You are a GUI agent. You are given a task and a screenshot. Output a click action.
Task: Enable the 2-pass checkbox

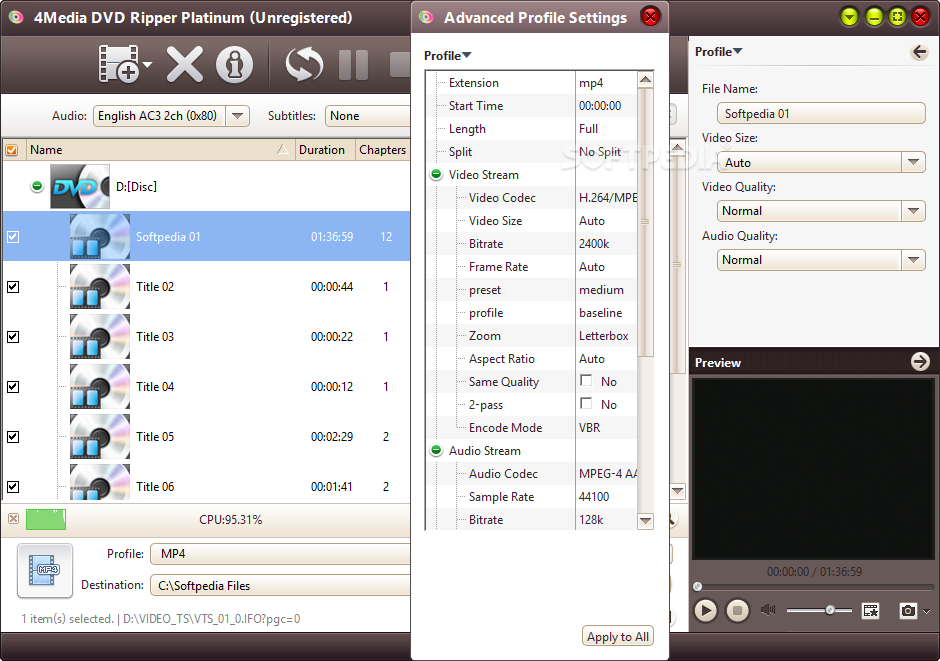pyautogui.click(x=586, y=403)
